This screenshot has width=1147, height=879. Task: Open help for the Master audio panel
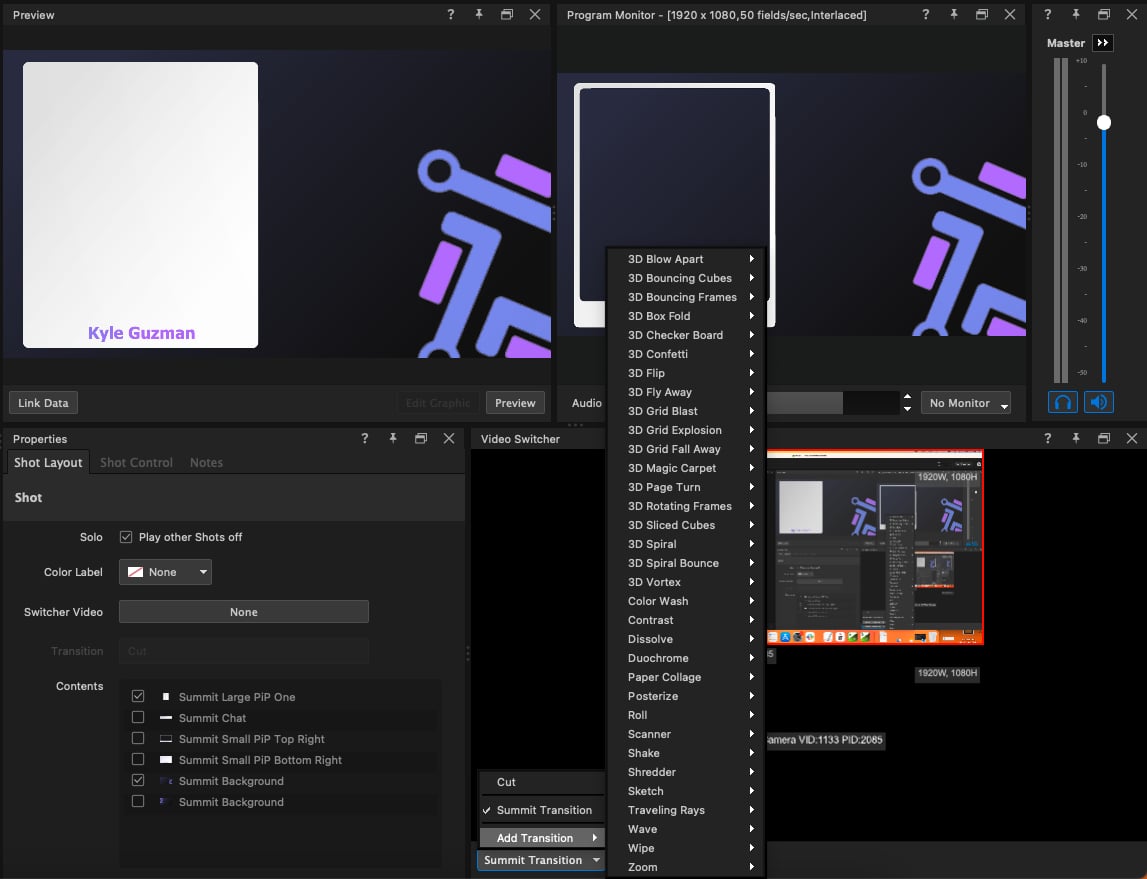coord(1048,15)
